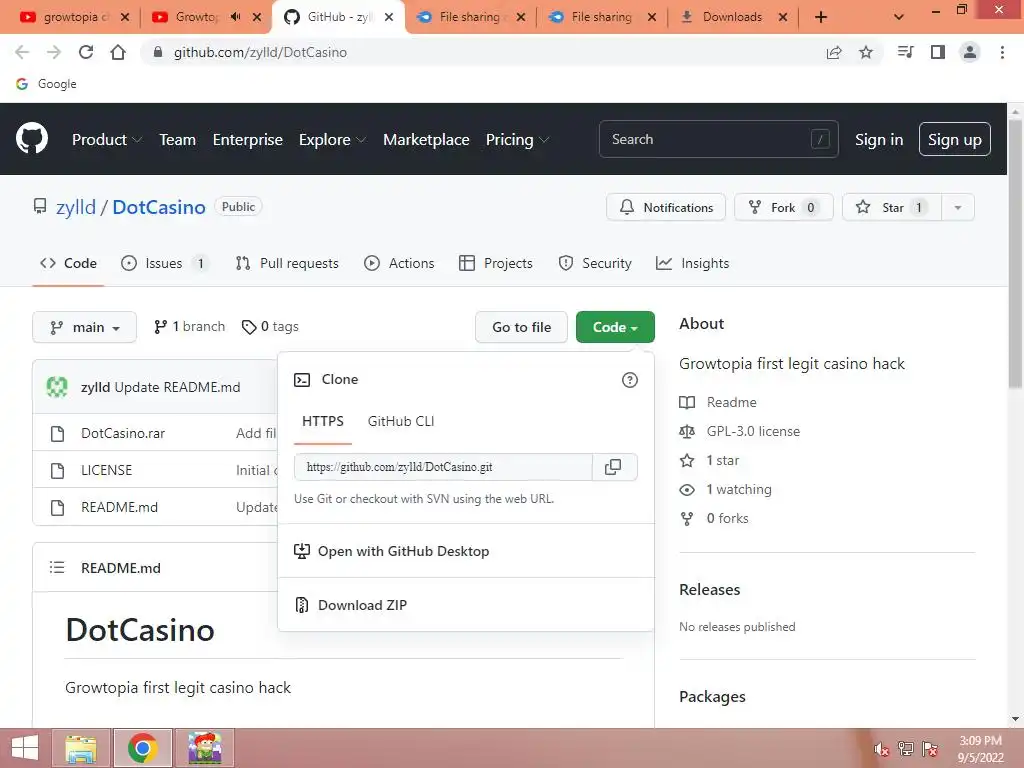Expand the Pricing menu
The width and height of the screenshot is (1024, 768).
click(517, 140)
